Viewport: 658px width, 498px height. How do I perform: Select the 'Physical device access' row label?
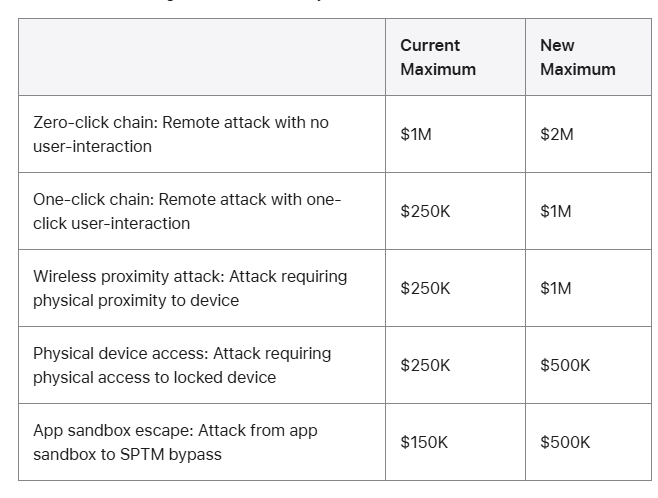(x=182, y=365)
